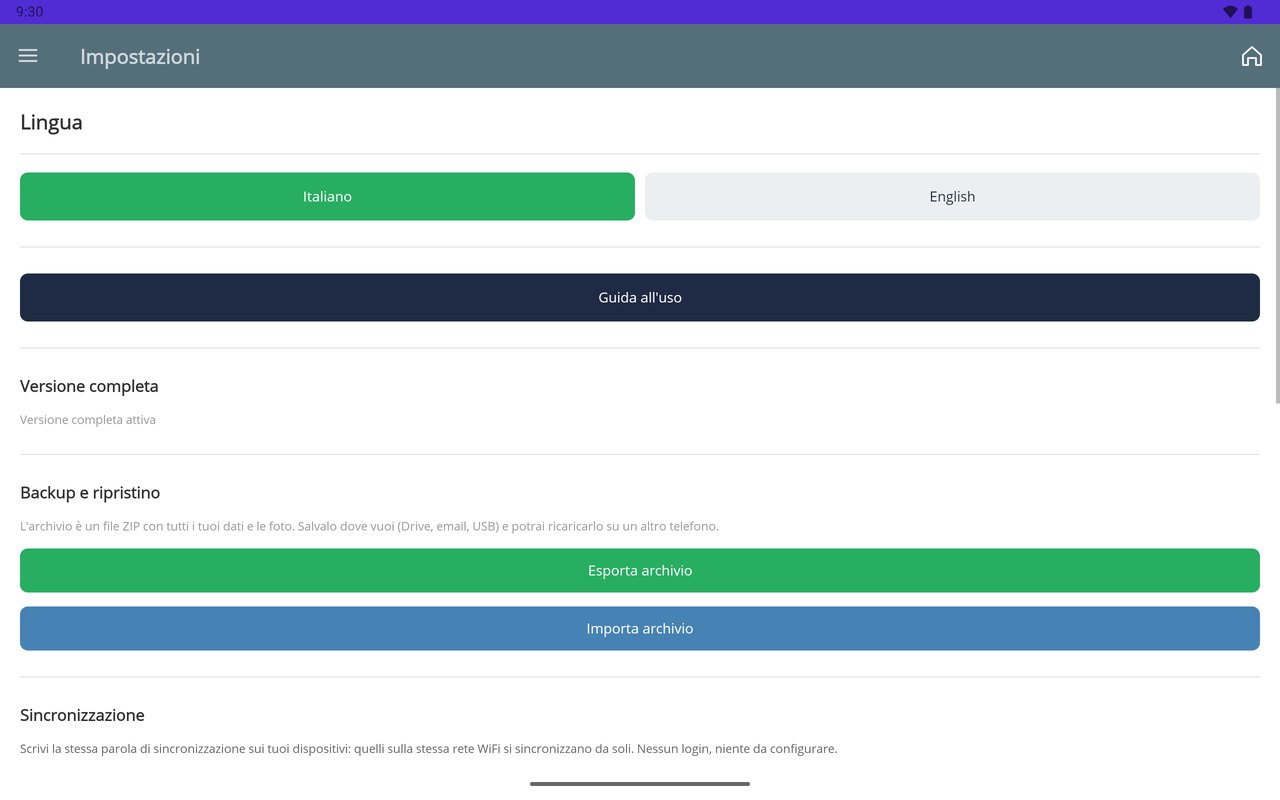Viewport: 1280px width, 800px height.
Task: Click the page's vertical scrollbar
Action: 1277,246
